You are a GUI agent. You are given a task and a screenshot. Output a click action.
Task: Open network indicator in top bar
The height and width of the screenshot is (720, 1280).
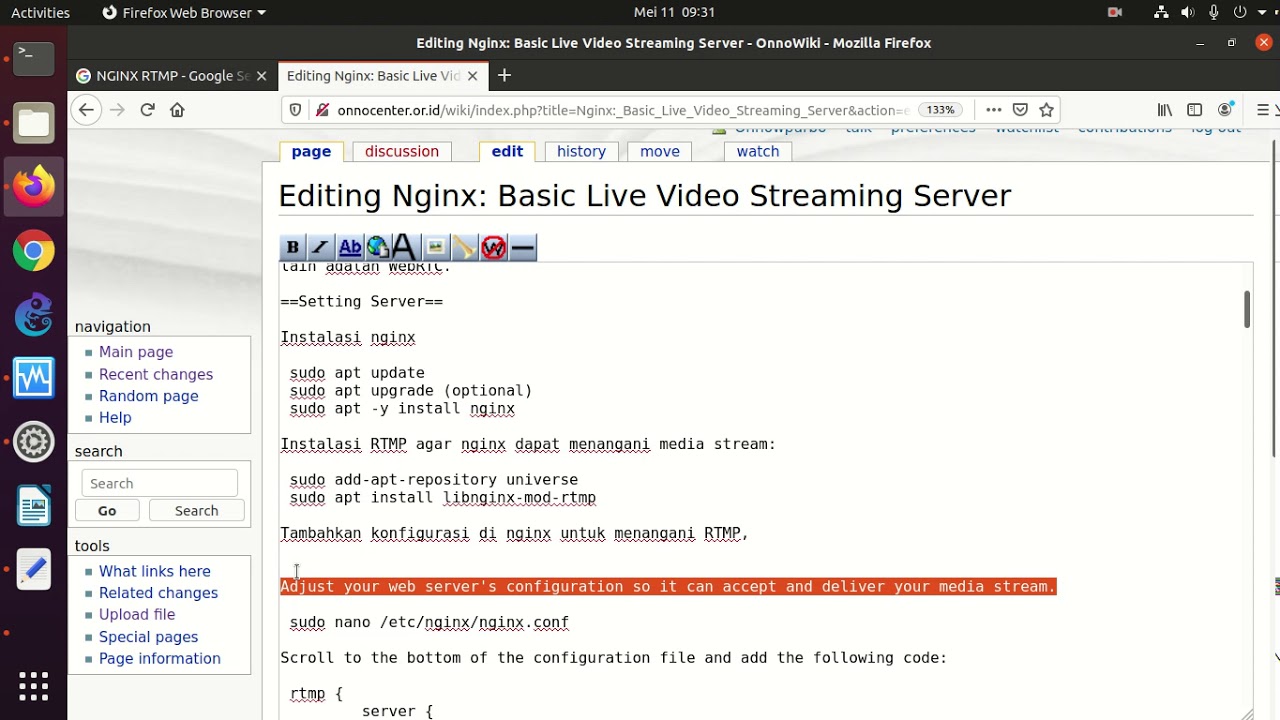click(1161, 12)
